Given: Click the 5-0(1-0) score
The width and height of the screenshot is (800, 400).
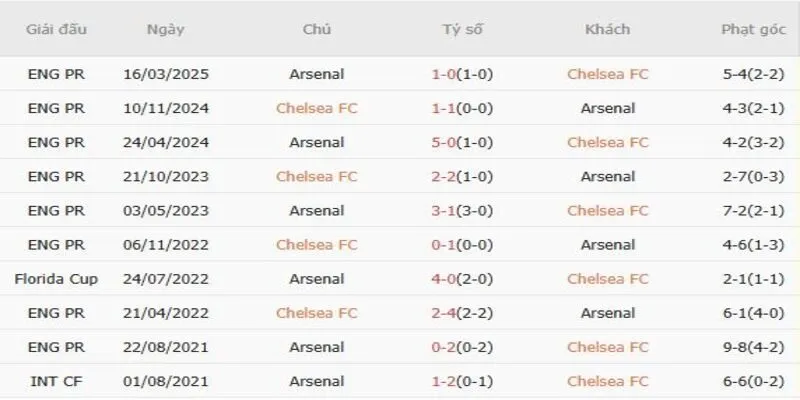Looking at the screenshot, I should 461,142.
